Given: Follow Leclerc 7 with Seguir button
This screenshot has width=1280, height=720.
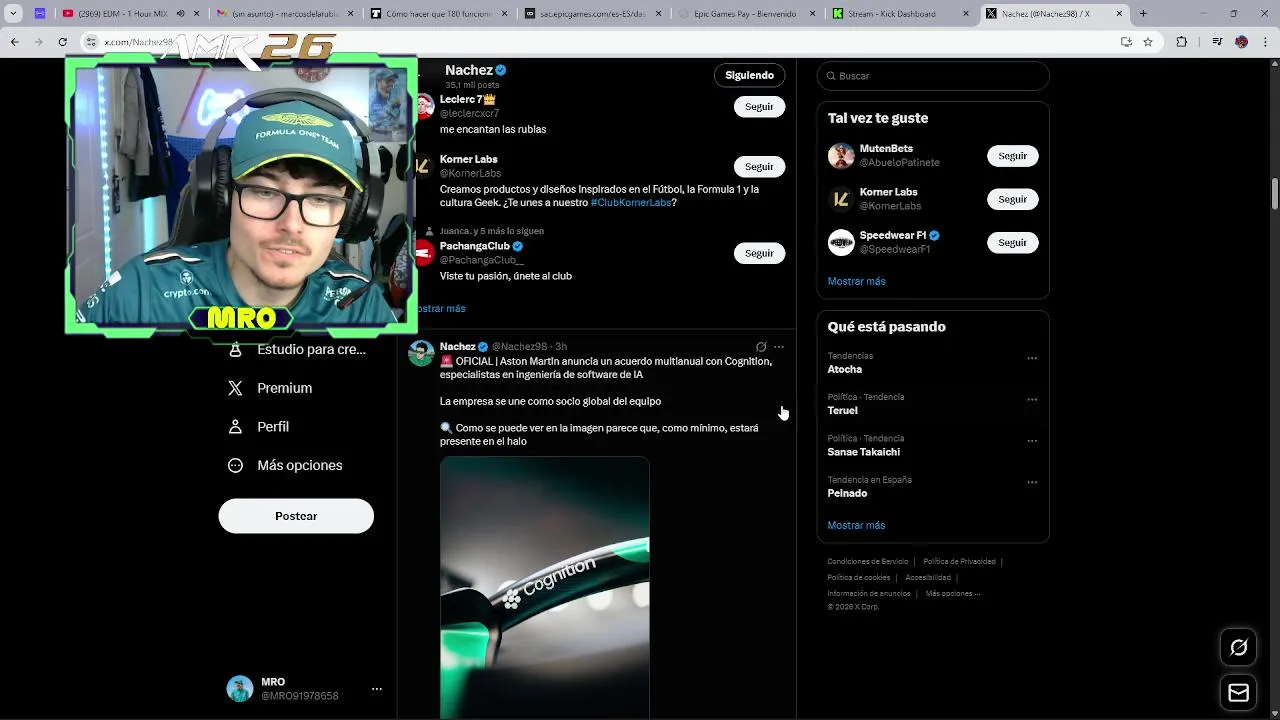Looking at the screenshot, I should 759,106.
